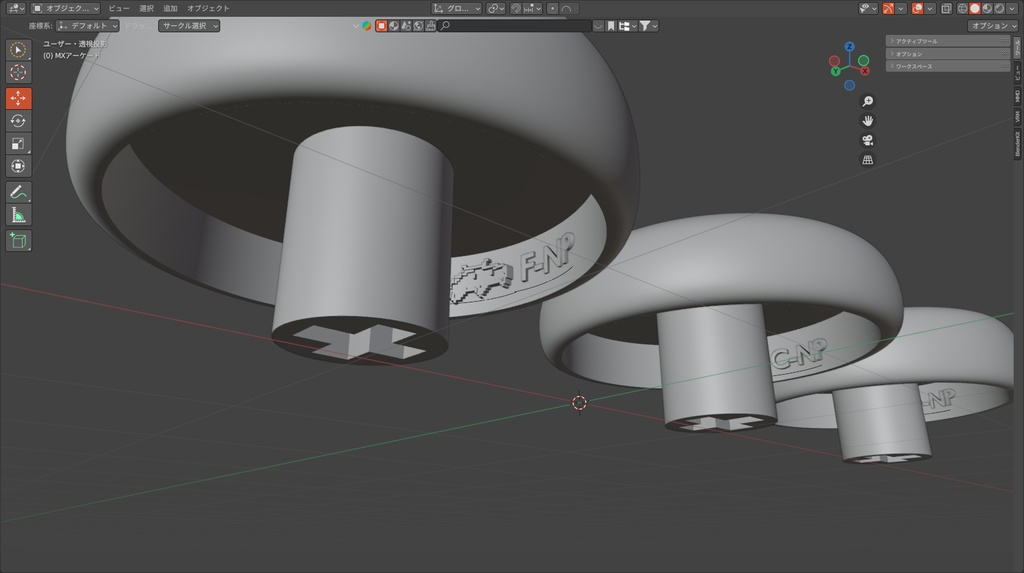1024x573 pixels.
Task: Click the search input field
Action: [514, 25]
